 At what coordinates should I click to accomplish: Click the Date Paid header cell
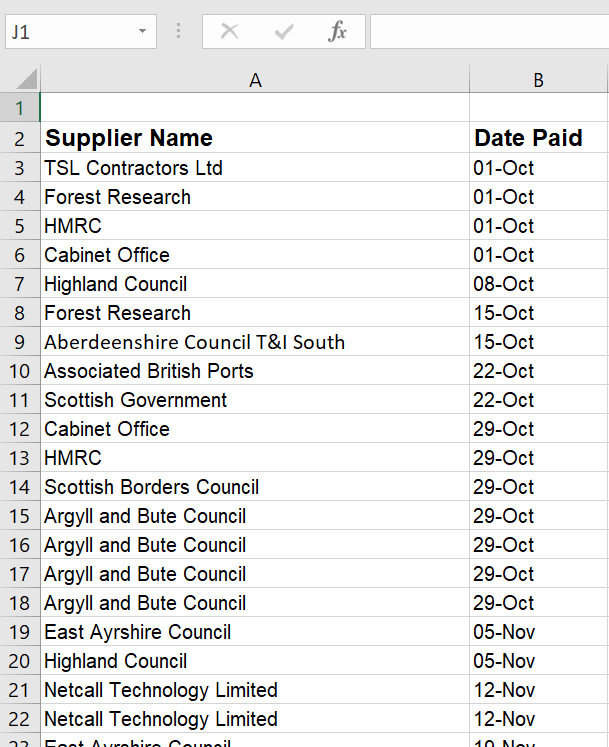(x=528, y=138)
